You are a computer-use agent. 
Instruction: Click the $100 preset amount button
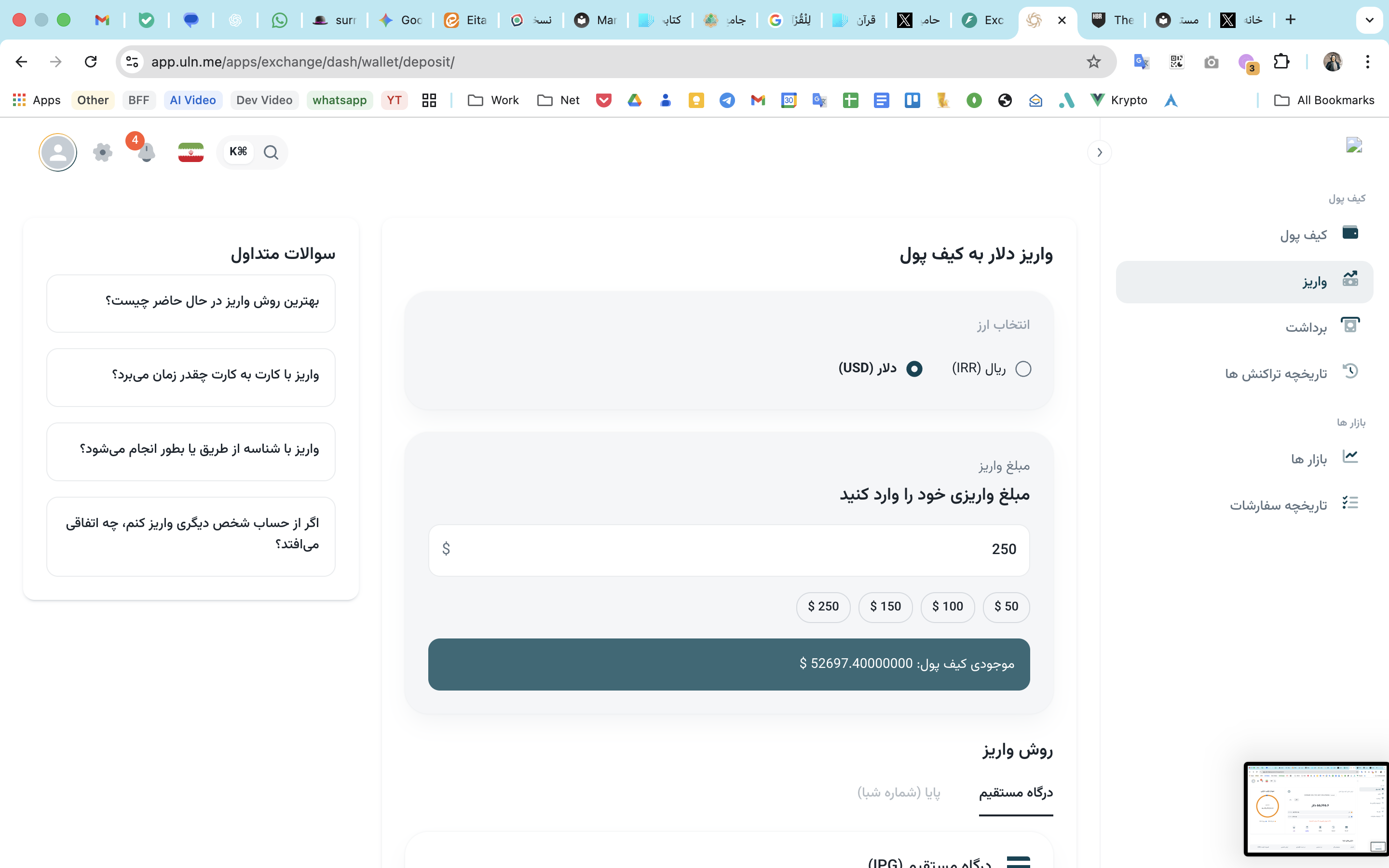click(947, 606)
